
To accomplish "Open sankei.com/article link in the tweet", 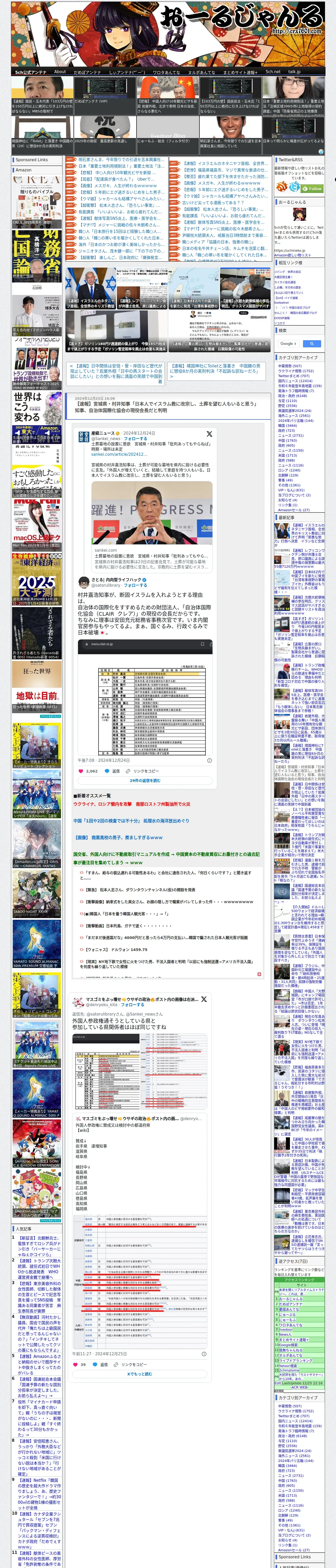I will (x=120, y=454).
